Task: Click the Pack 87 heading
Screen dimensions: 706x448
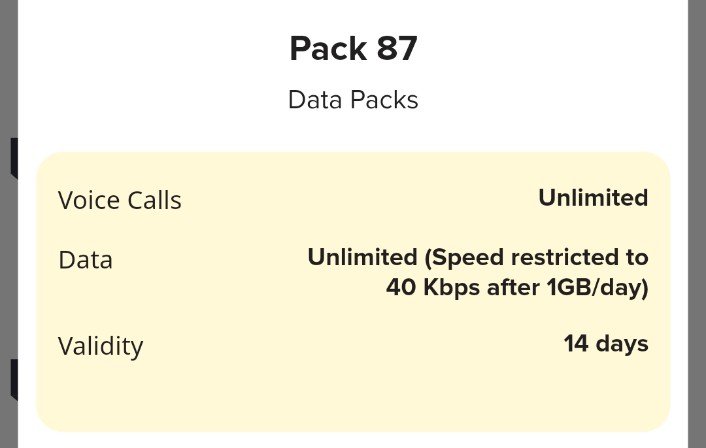Action: click(x=353, y=48)
